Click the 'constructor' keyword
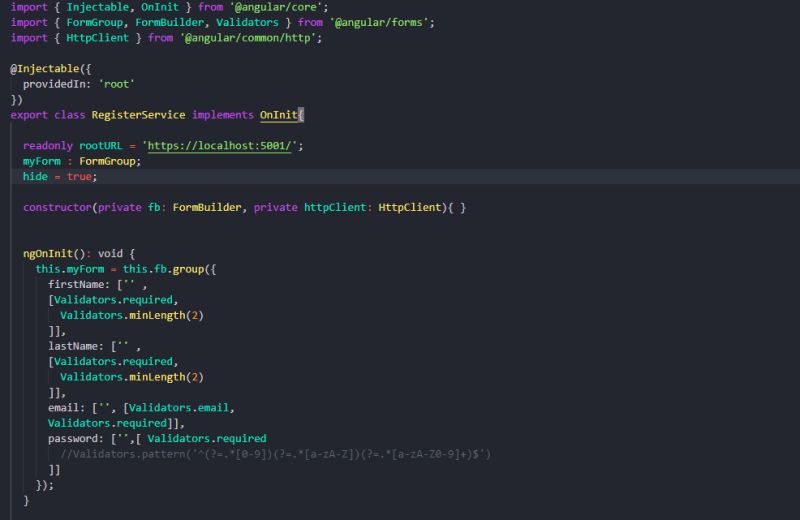Image resolution: width=800 pixels, height=520 pixels. (57, 207)
